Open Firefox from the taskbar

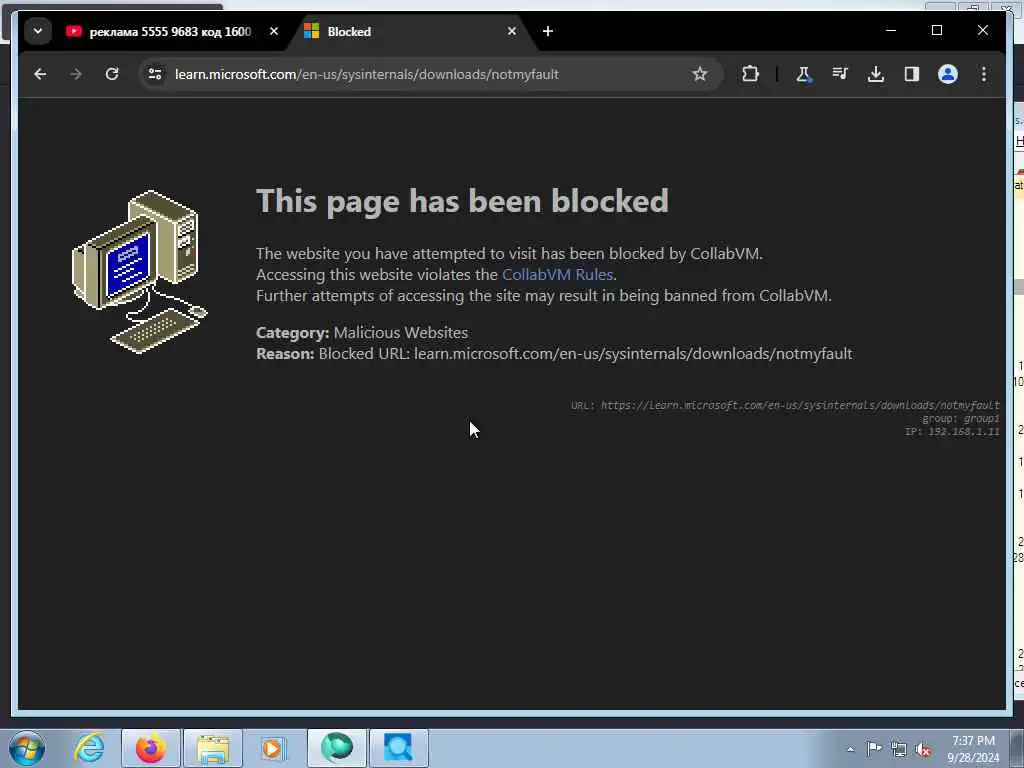151,748
